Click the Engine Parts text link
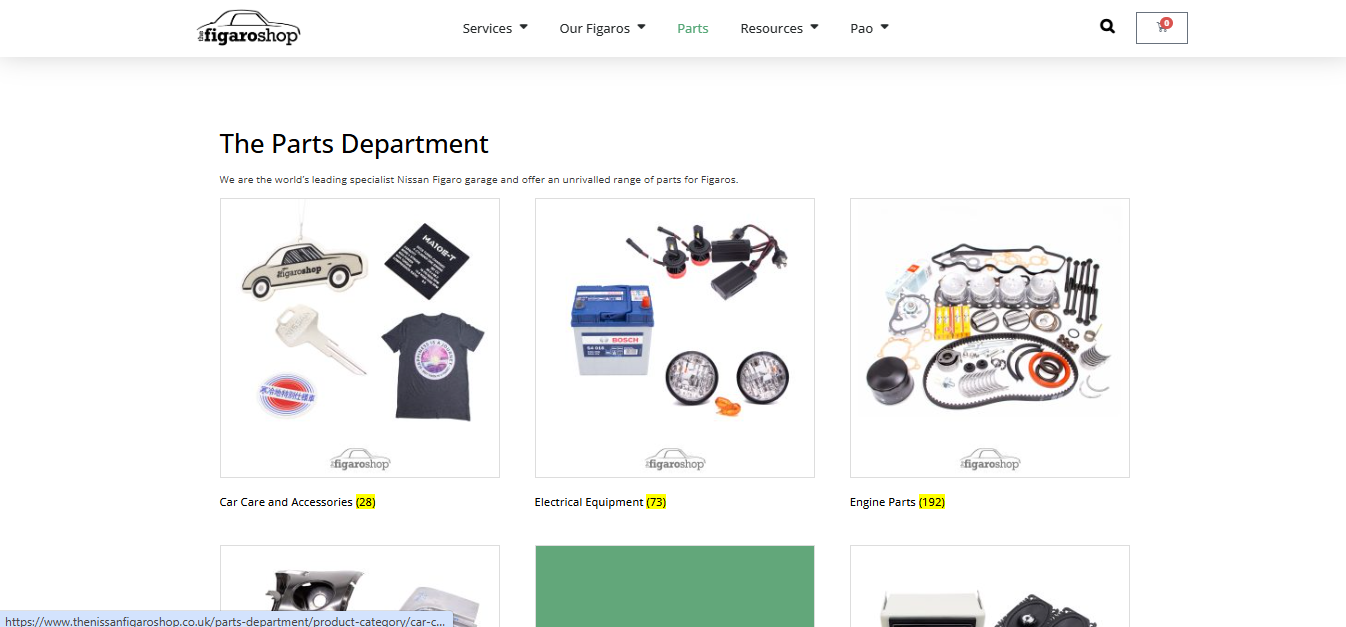This screenshot has height=627, width=1346. tap(882, 502)
